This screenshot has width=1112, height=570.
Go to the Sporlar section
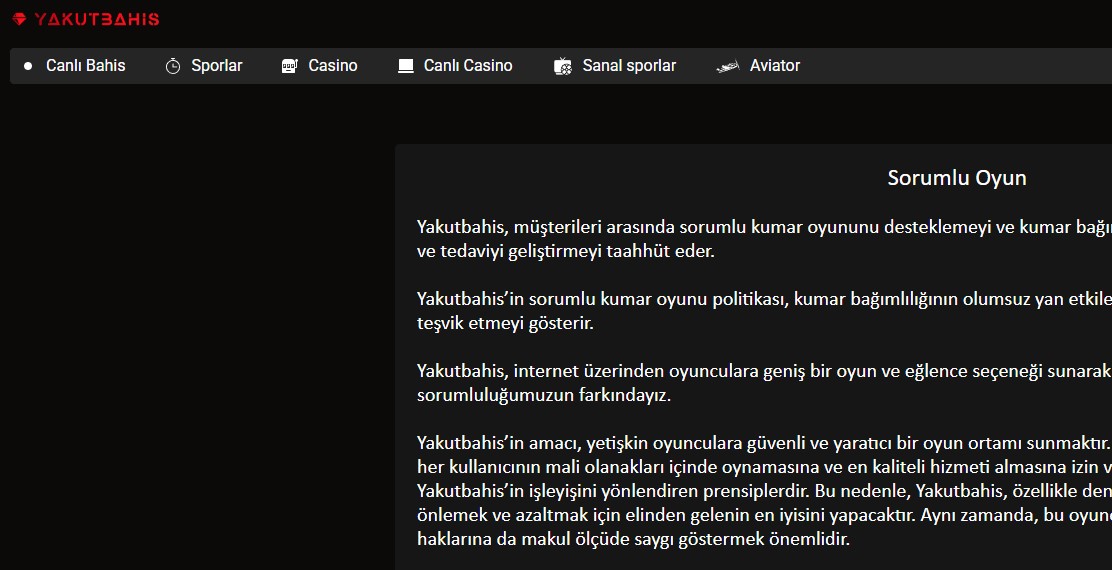click(x=216, y=65)
